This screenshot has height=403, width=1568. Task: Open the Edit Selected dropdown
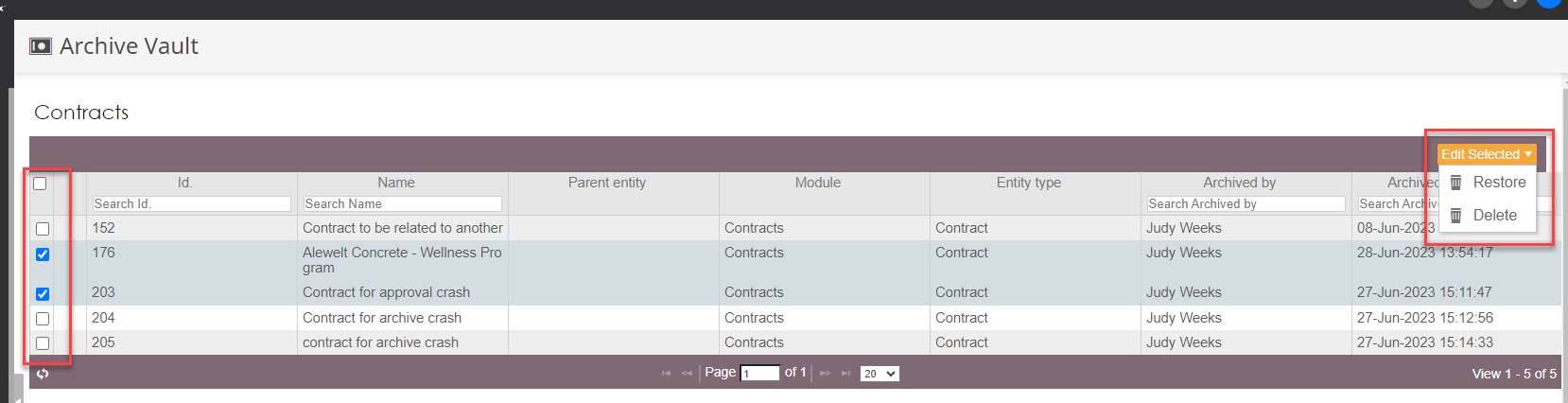[1487, 154]
